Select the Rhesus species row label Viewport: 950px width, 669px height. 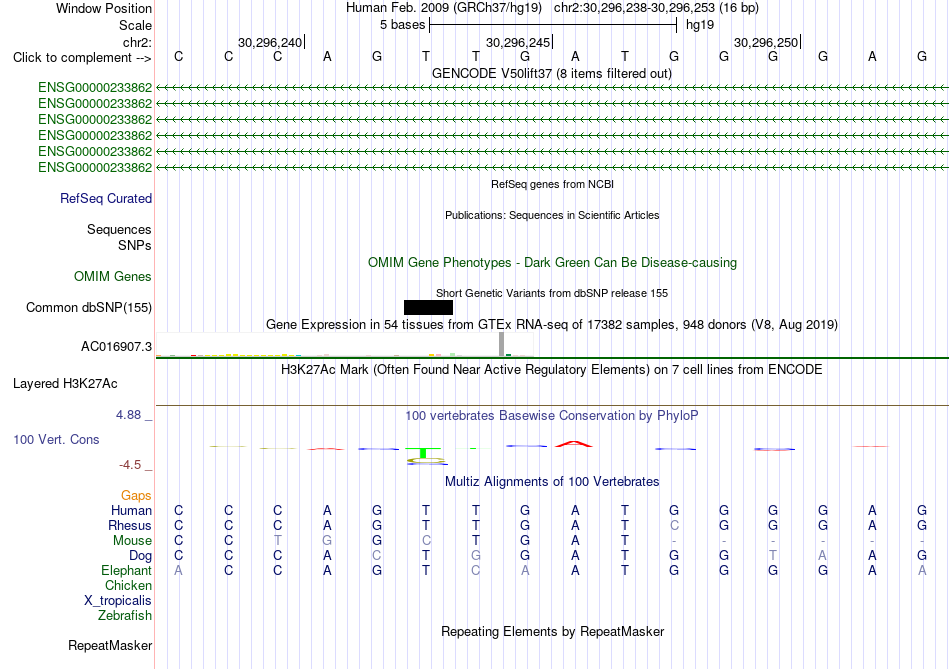(x=130, y=525)
